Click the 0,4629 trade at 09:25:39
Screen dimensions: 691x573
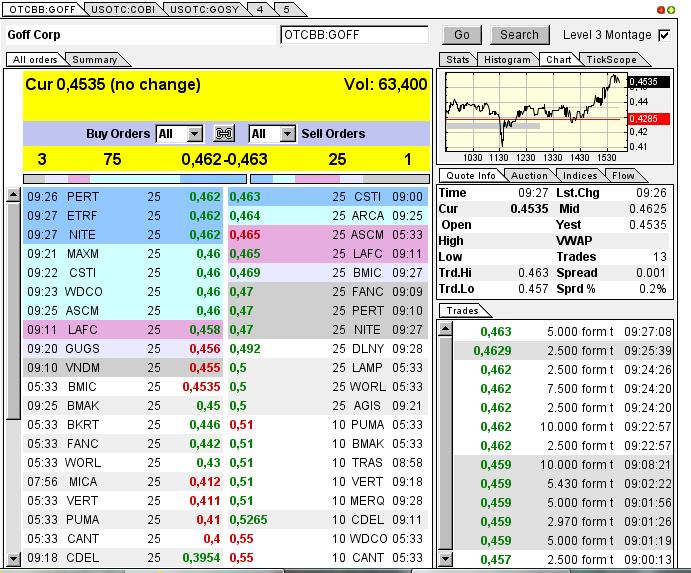[563, 350]
